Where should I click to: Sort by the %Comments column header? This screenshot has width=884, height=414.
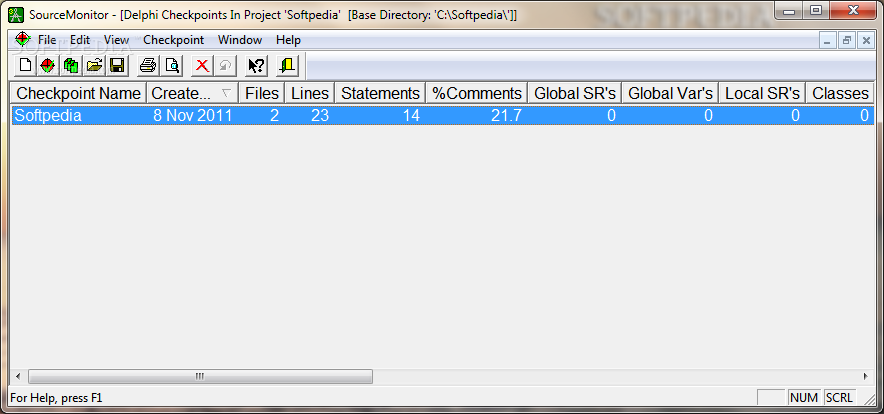[477, 93]
